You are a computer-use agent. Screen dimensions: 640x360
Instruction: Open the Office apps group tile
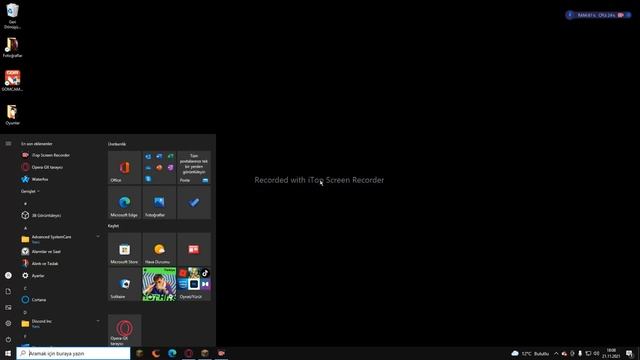[159, 167]
